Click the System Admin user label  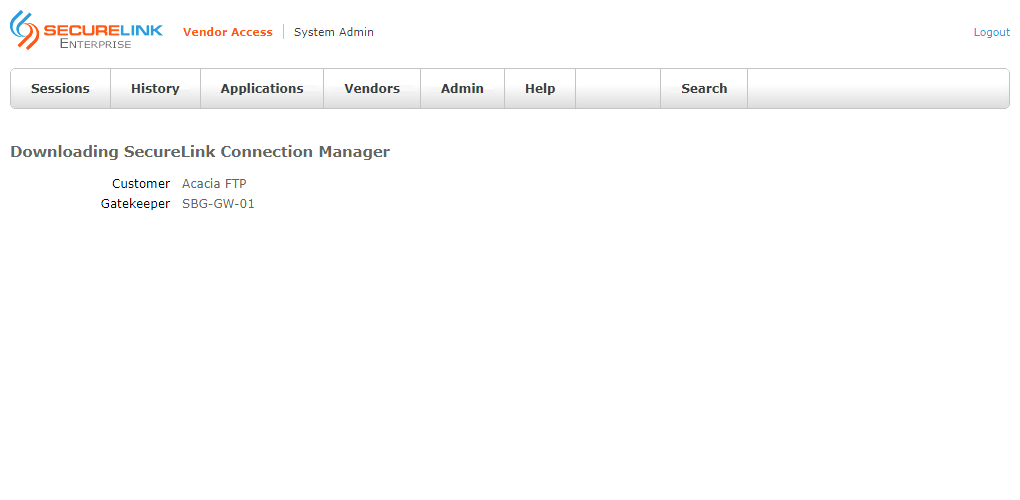[334, 32]
